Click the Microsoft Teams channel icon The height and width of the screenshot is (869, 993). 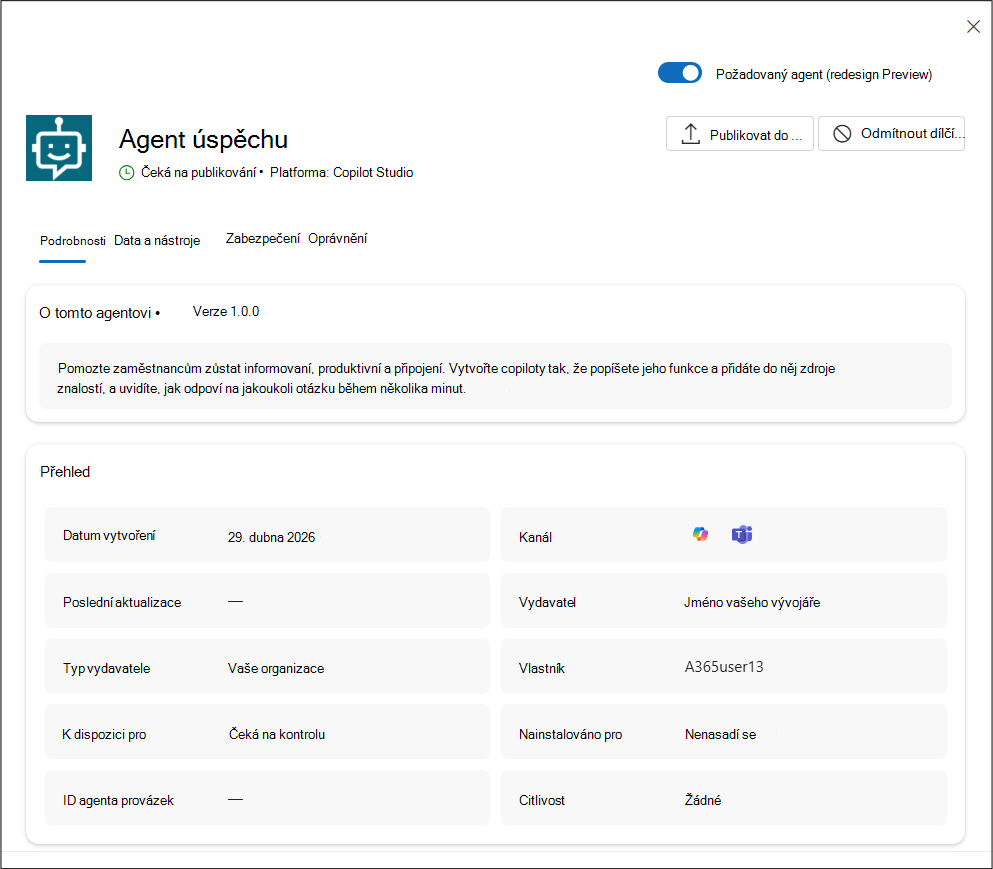[x=742, y=535]
